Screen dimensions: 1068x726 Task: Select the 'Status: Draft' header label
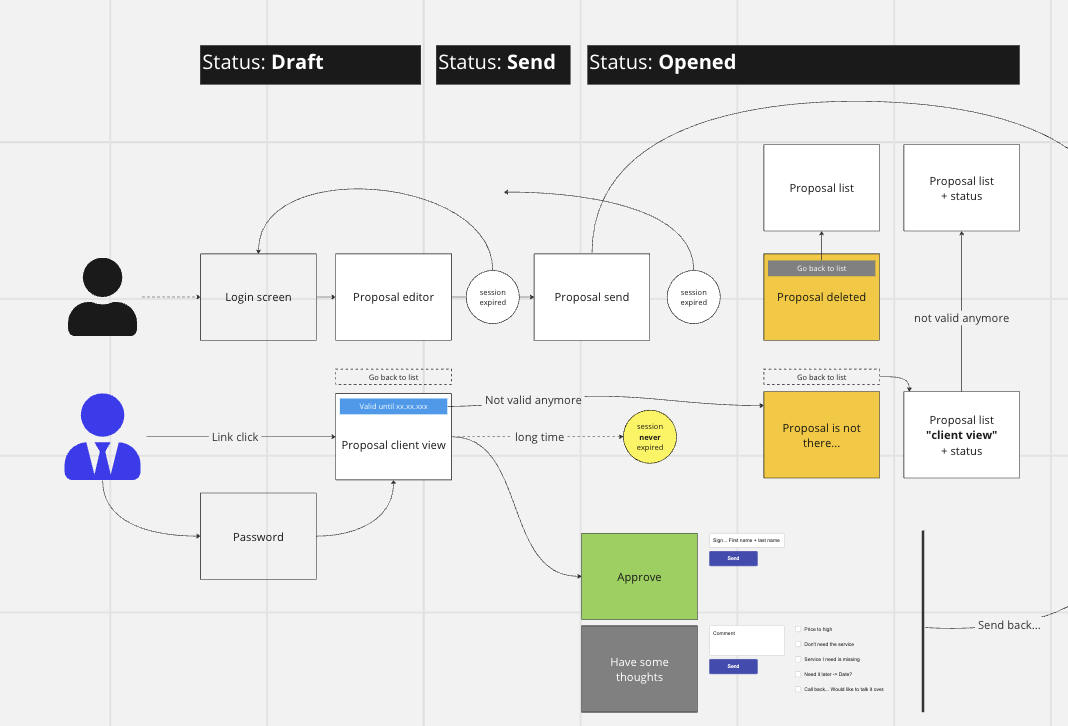[310, 64]
